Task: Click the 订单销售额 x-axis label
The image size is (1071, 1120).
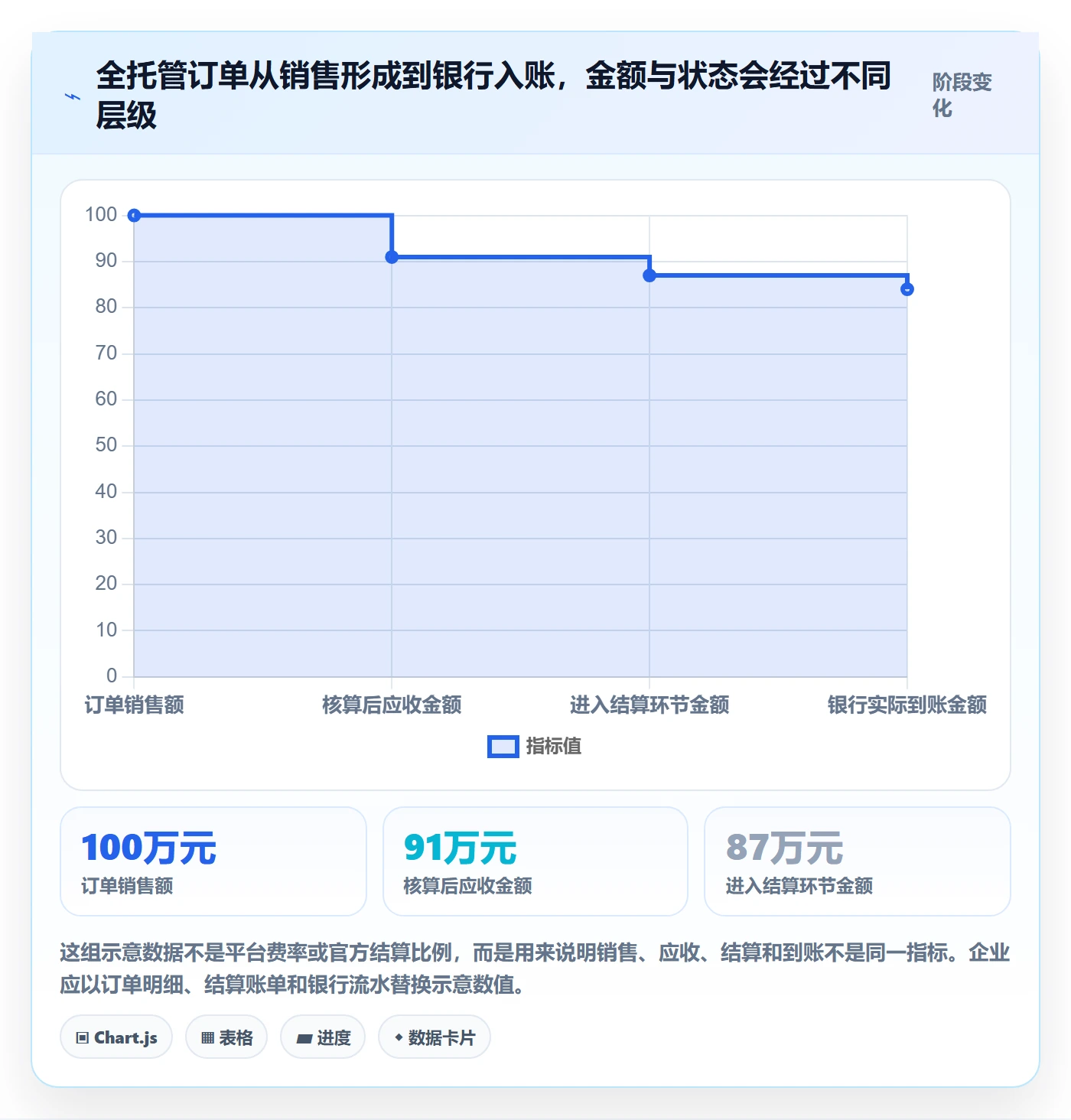Action: point(134,705)
